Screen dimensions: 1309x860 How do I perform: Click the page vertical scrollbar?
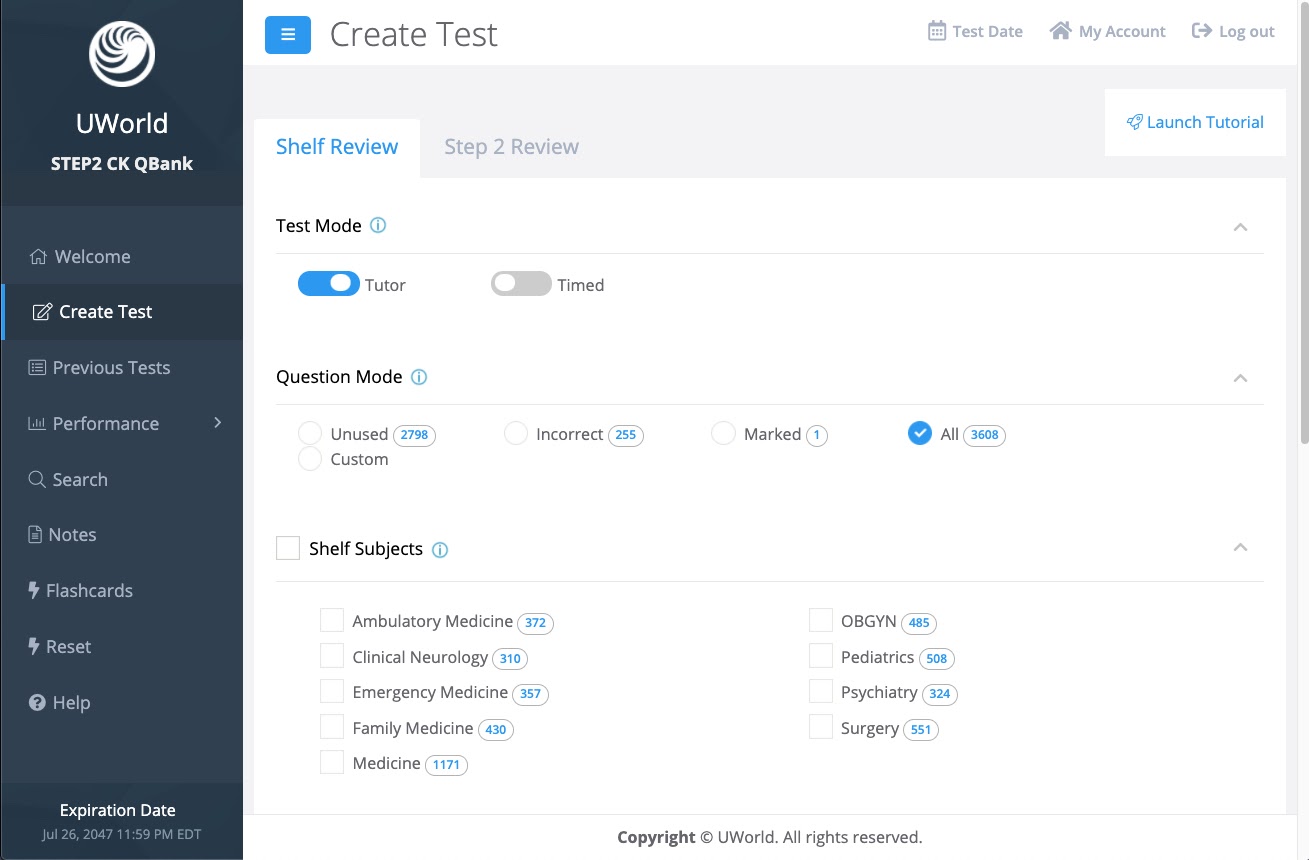(x=1304, y=225)
